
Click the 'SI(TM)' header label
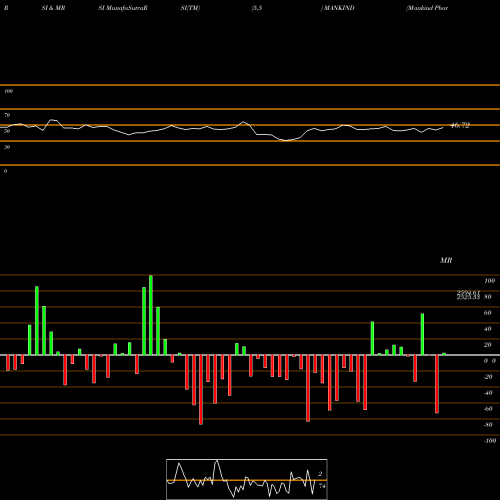190,8
